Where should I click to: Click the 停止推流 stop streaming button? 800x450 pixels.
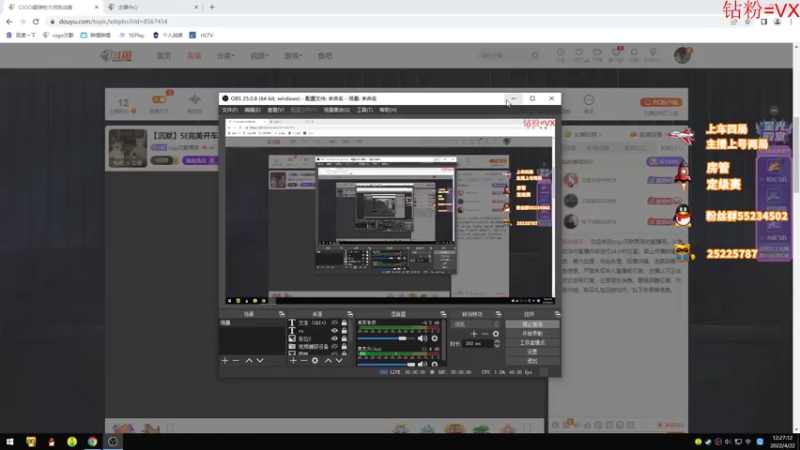[532, 324]
